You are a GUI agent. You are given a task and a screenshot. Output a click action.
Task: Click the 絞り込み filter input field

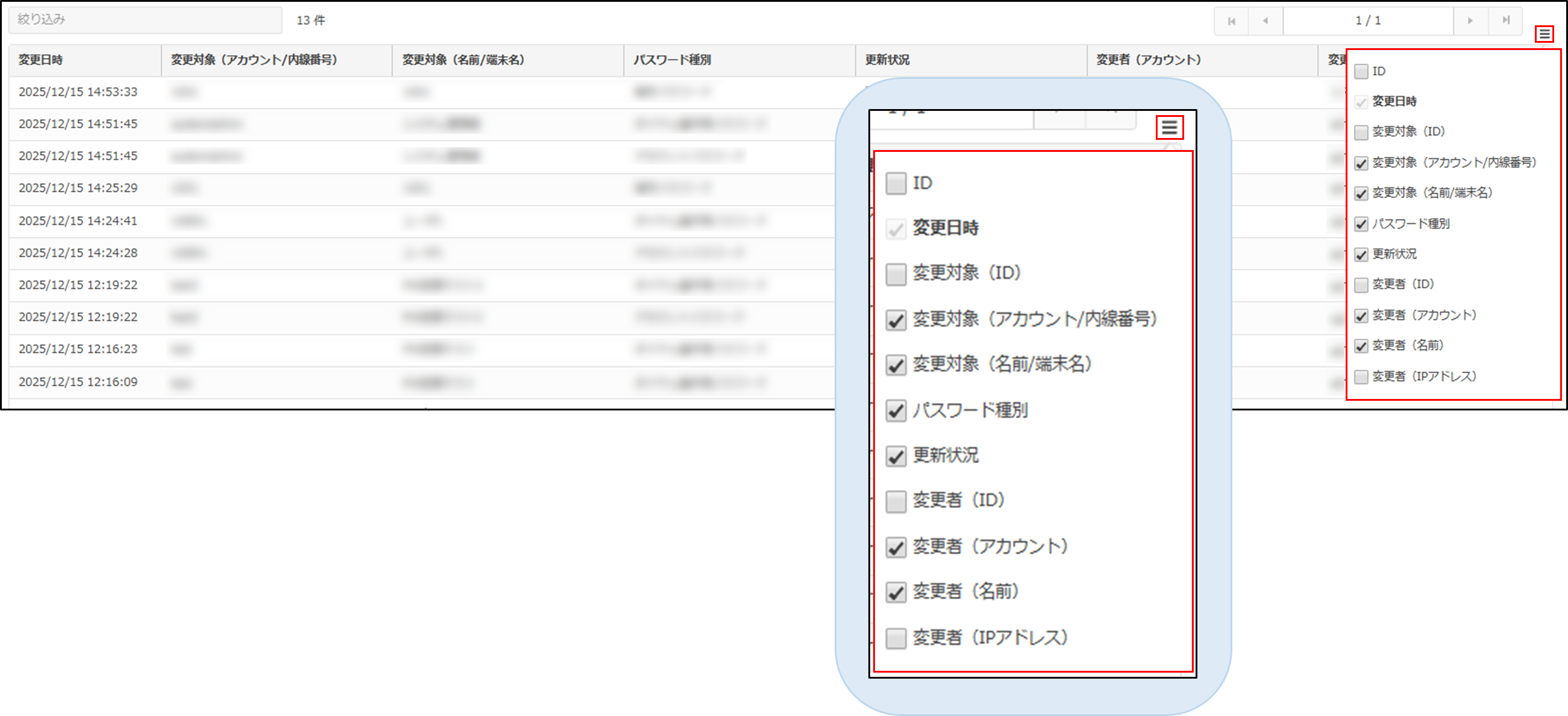point(145,20)
